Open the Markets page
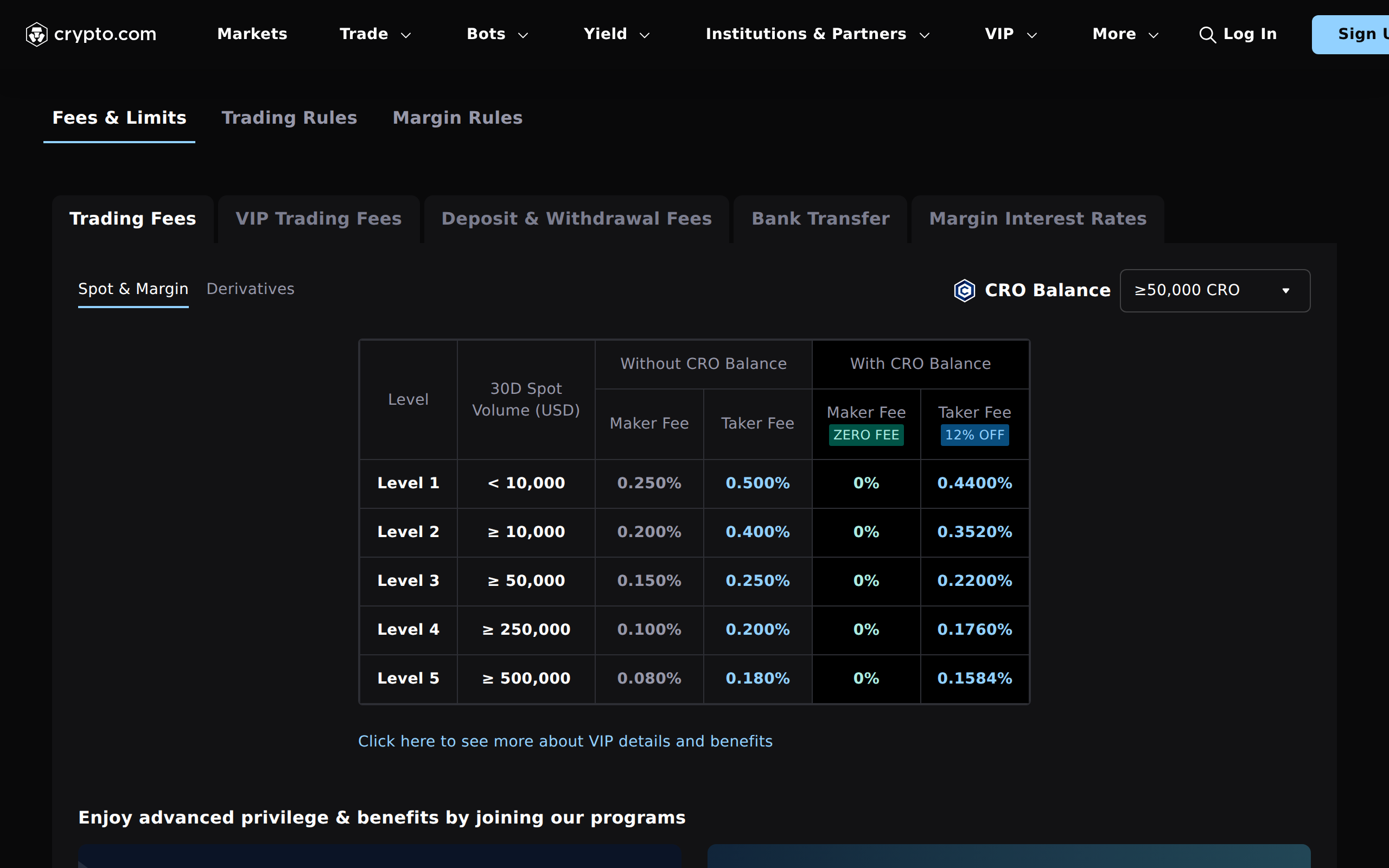The width and height of the screenshot is (1389, 868). click(252, 34)
